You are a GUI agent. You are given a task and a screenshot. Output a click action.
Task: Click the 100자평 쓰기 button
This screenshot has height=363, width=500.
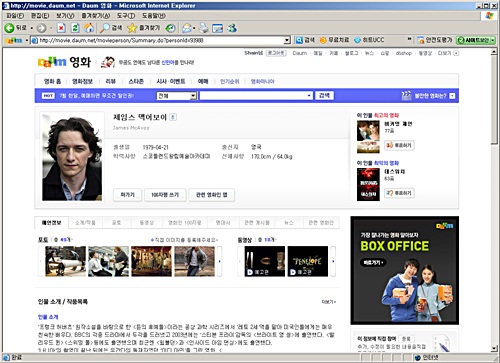[165, 195]
